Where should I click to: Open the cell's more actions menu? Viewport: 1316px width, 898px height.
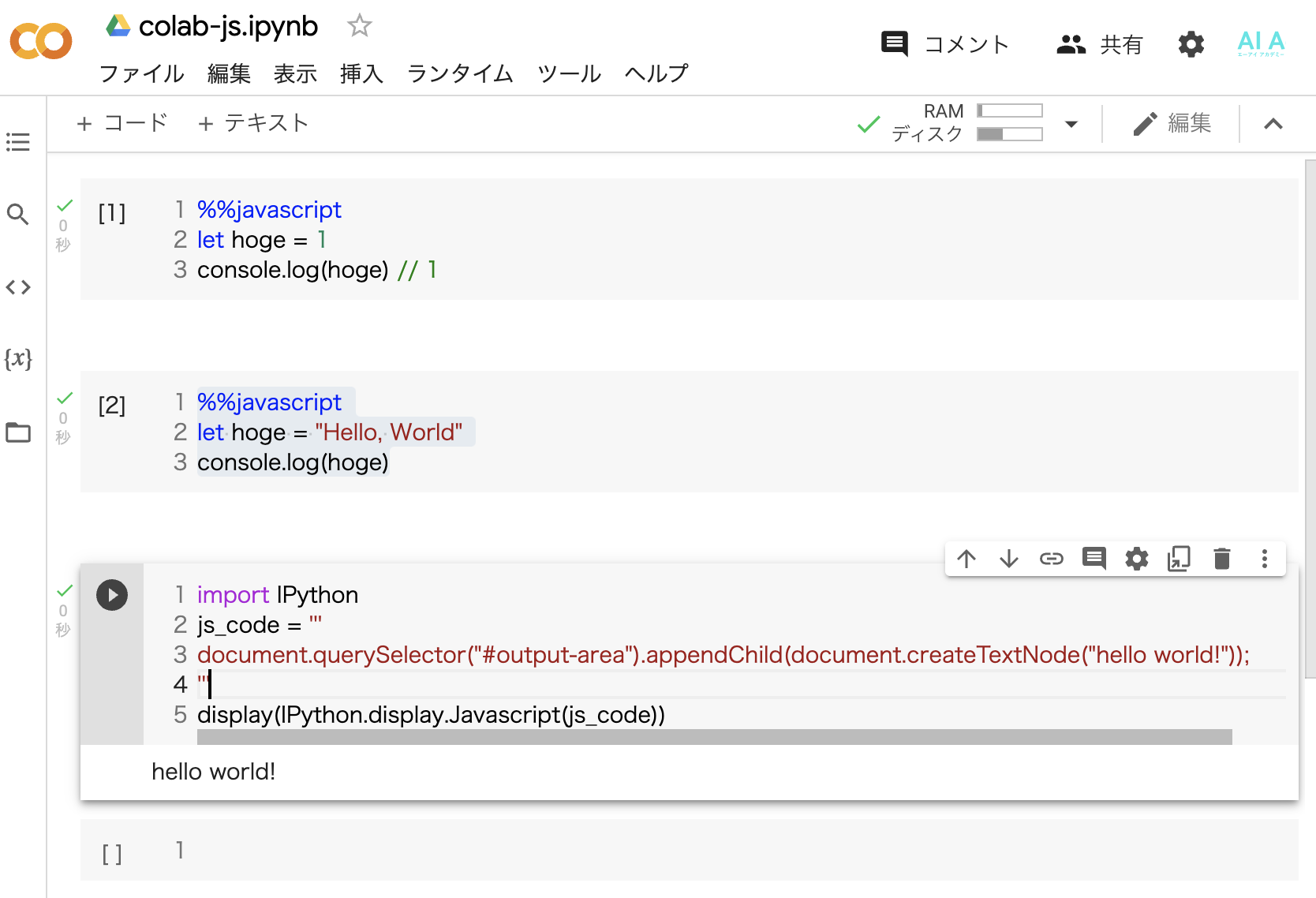1264,559
